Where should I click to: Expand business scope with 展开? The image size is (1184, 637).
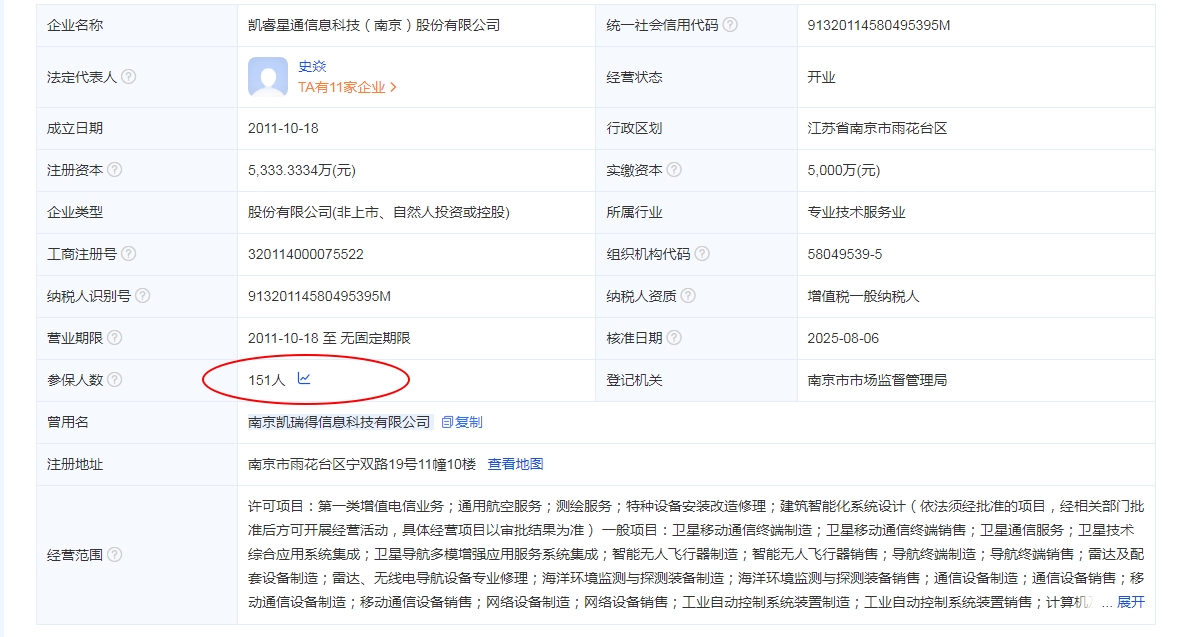click(1130, 602)
